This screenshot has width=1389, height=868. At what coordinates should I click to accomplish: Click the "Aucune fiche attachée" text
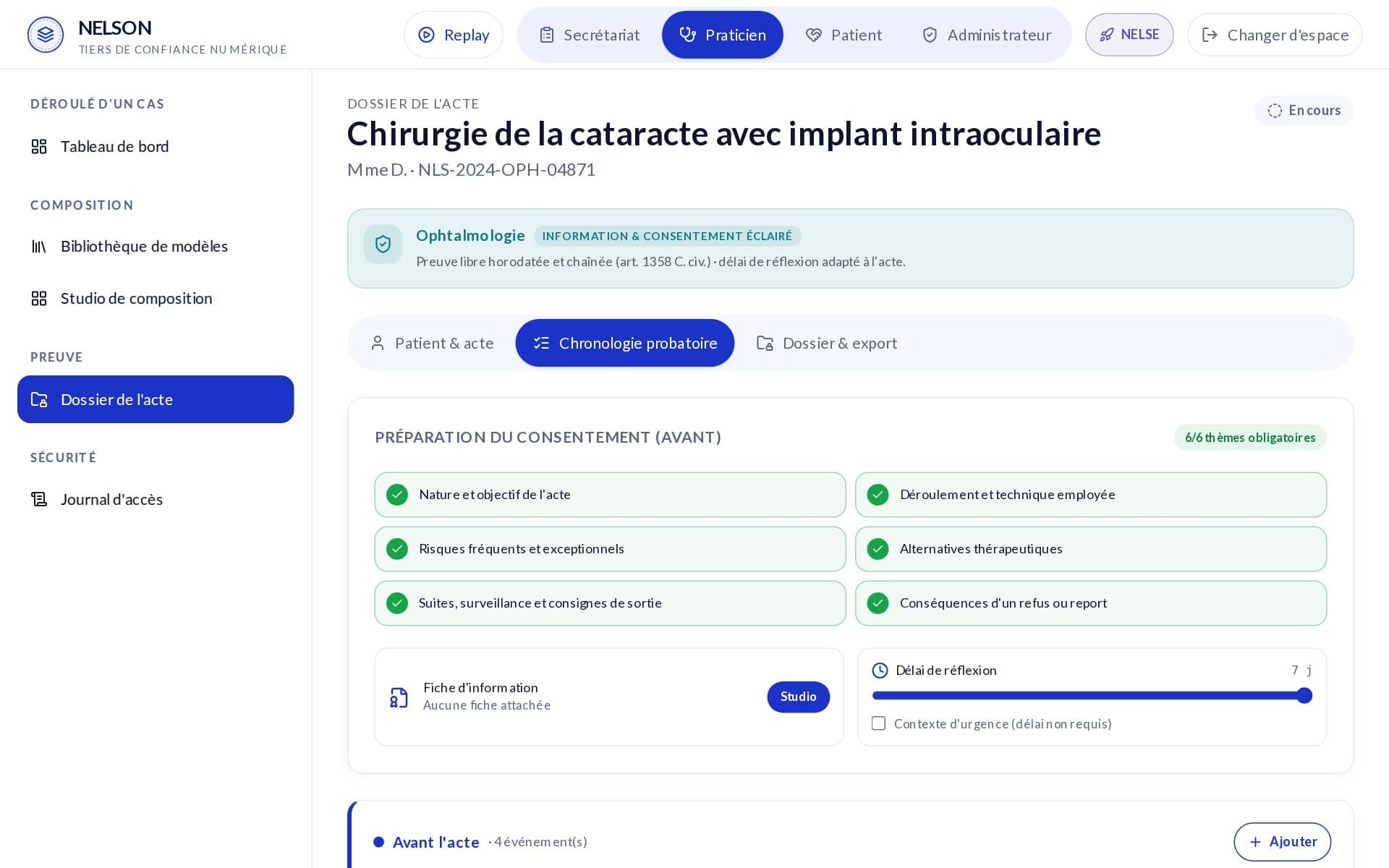(487, 705)
